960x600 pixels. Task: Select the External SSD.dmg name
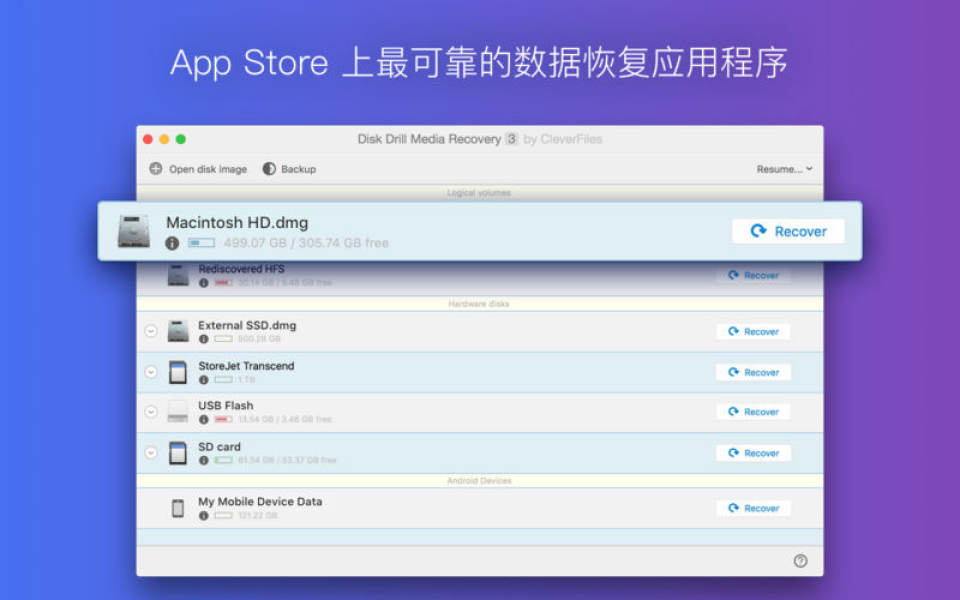click(x=247, y=325)
